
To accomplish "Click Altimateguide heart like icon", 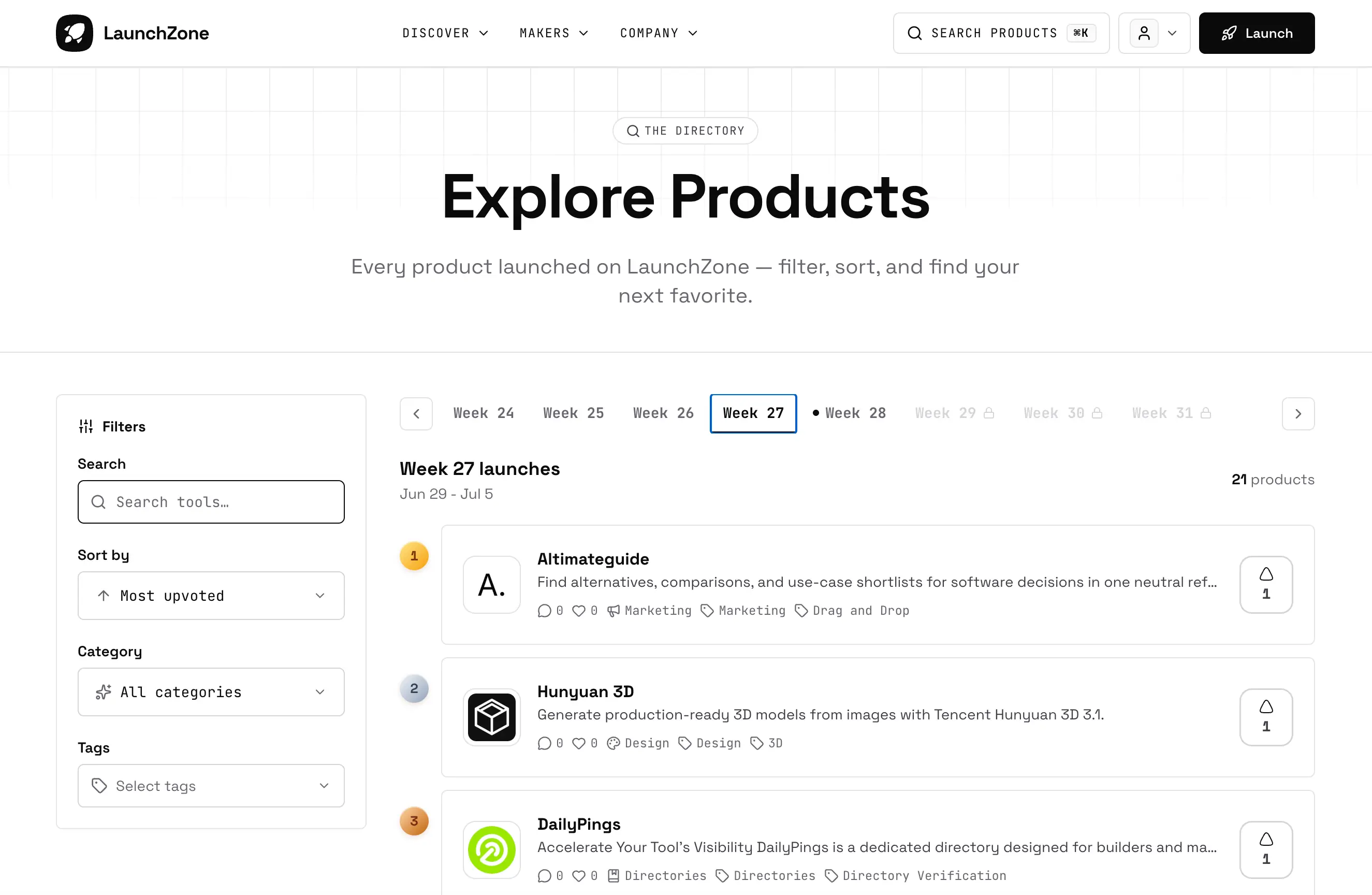I will [579, 611].
